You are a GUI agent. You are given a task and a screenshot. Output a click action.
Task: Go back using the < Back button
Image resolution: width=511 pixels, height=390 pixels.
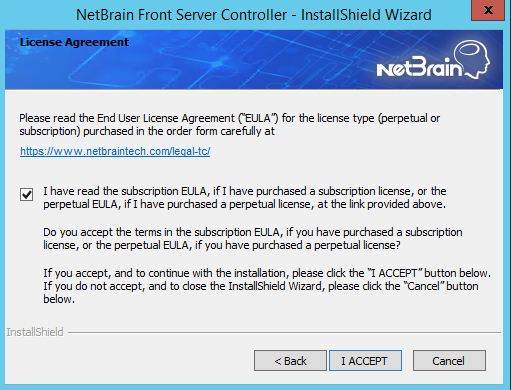point(290,361)
